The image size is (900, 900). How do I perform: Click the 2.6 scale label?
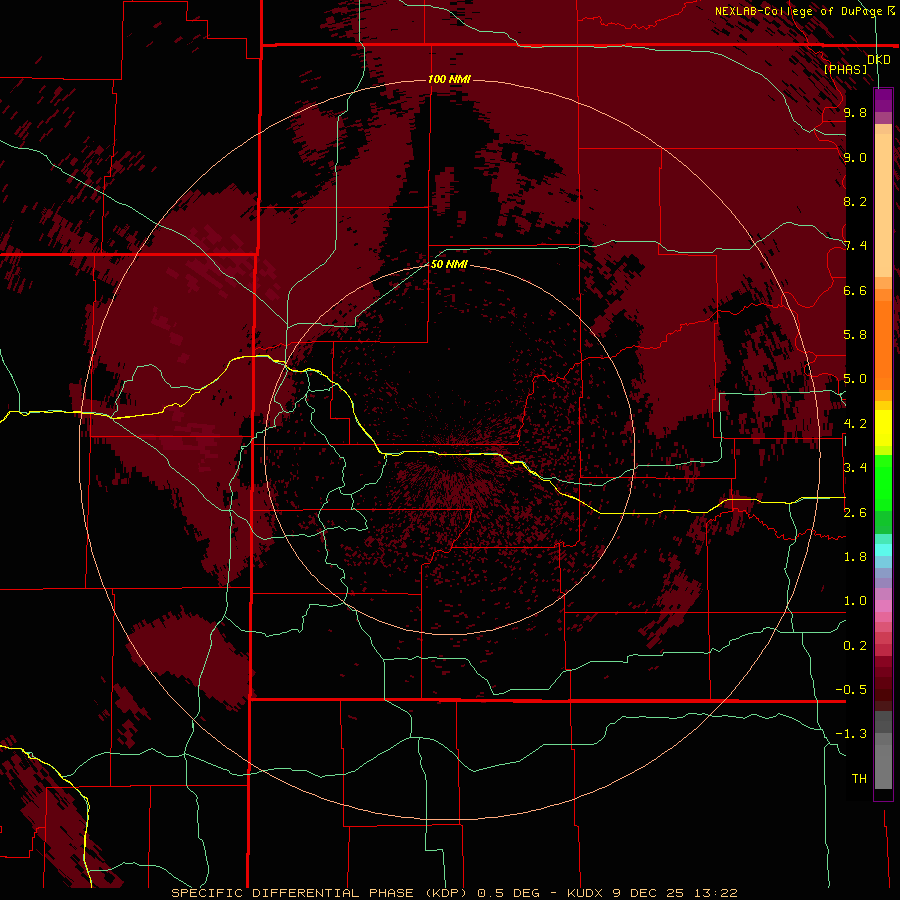(x=855, y=513)
